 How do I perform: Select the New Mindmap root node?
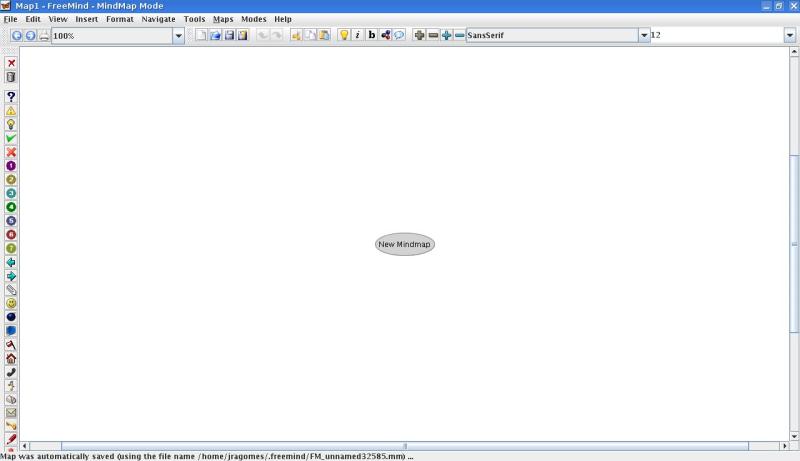click(x=405, y=244)
